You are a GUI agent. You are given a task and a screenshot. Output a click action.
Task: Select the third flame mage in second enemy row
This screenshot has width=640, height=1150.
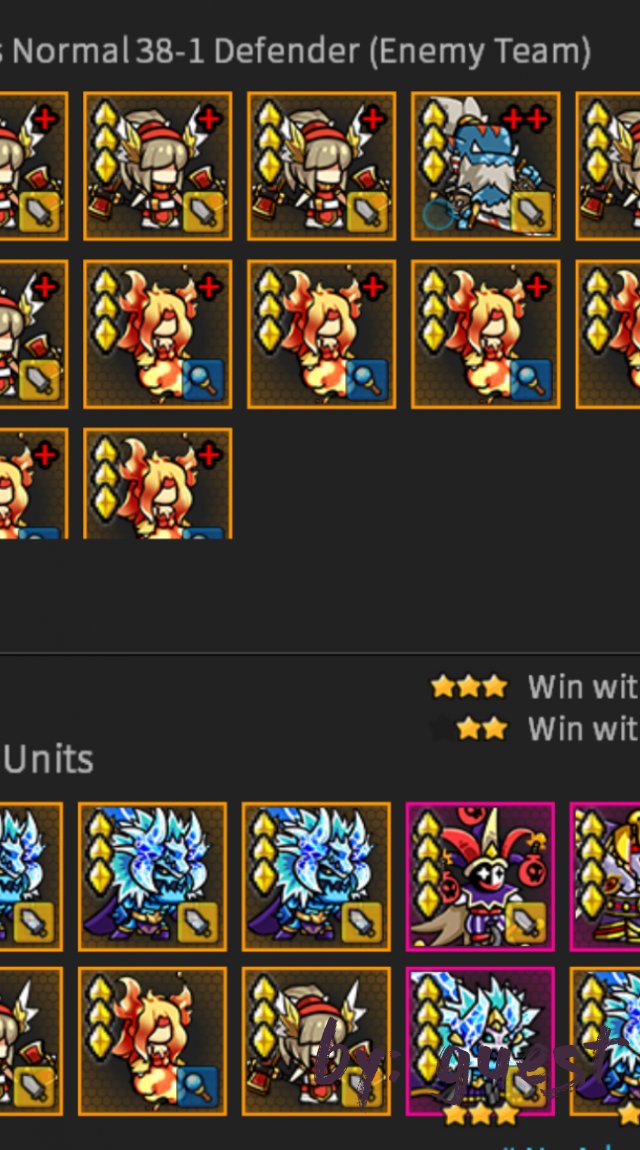click(x=485, y=334)
